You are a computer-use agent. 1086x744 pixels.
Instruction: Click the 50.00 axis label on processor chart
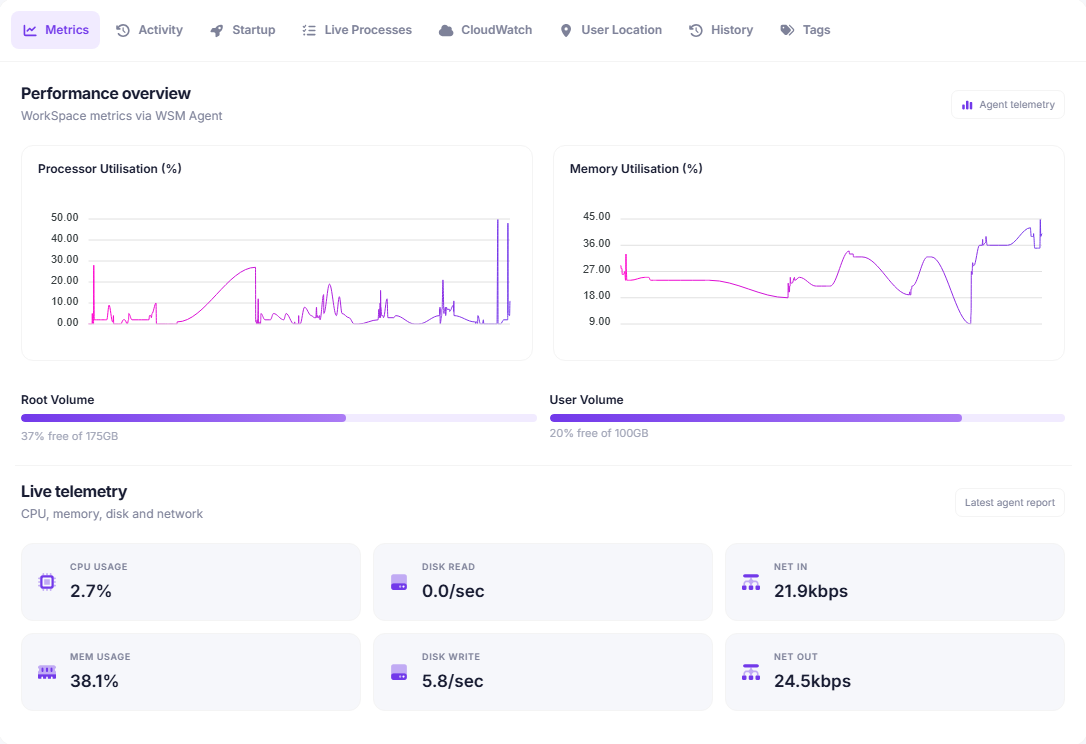[64, 218]
